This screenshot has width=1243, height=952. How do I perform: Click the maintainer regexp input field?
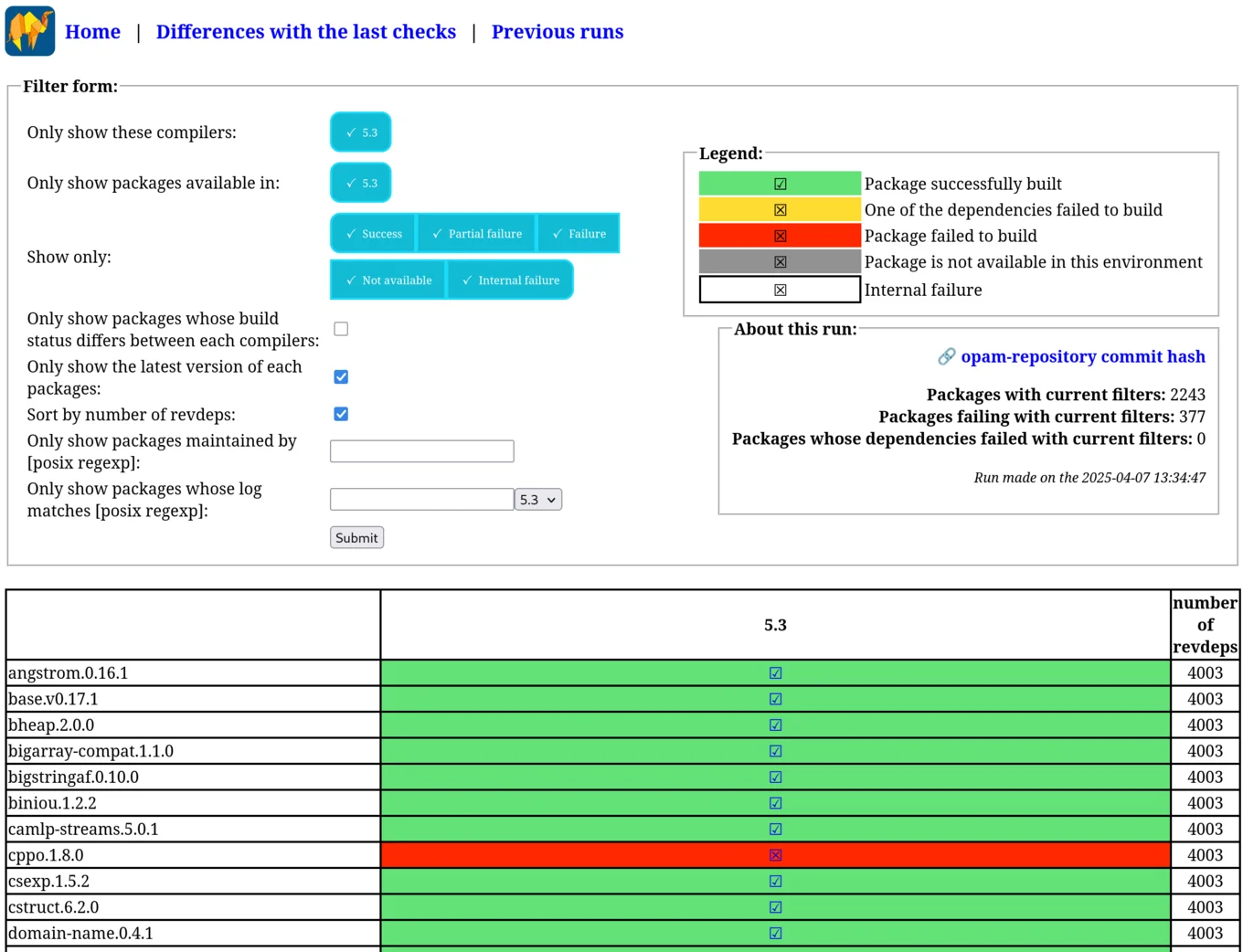[x=421, y=450]
